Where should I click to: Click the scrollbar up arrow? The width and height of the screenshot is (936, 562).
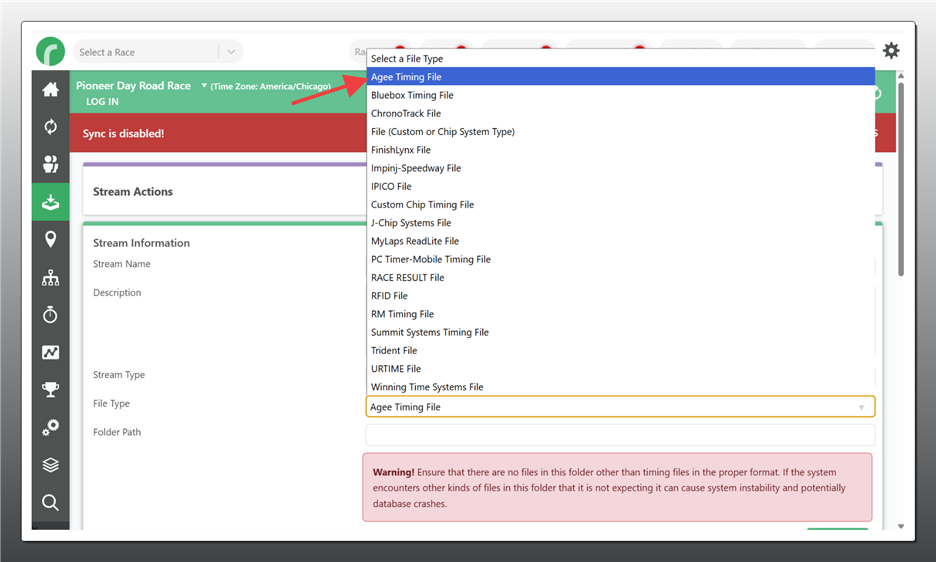901,76
